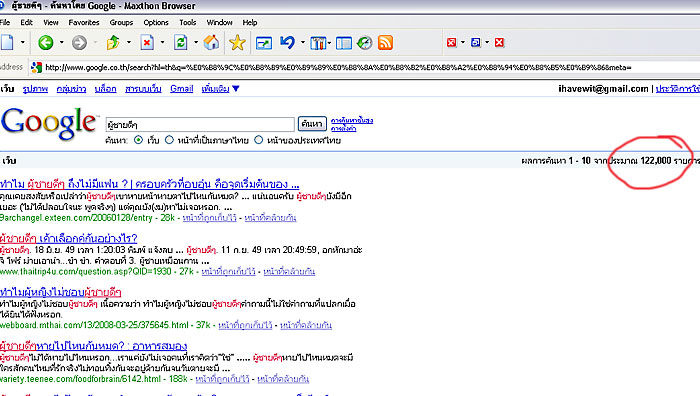Open the File menu
This screenshot has width=700, height=396.
point(5,22)
